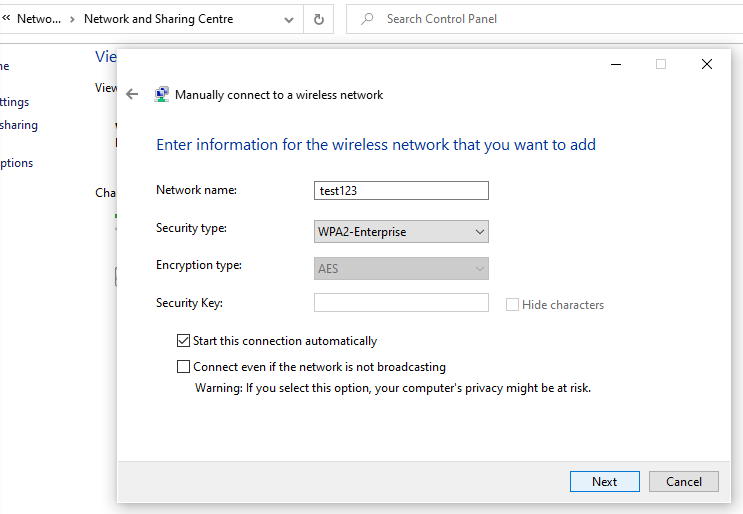The height and width of the screenshot is (514, 743).
Task: Click the disabled Encryption type AES dropdown
Action: pyautogui.click(x=401, y=269)
